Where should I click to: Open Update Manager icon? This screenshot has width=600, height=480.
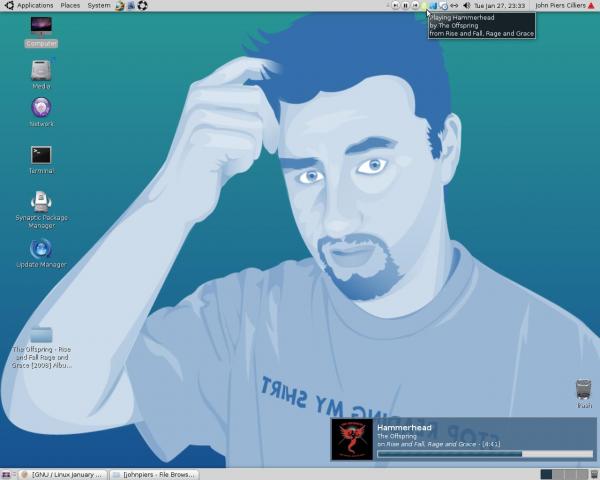pyautogui.click(x=41, y=248)
